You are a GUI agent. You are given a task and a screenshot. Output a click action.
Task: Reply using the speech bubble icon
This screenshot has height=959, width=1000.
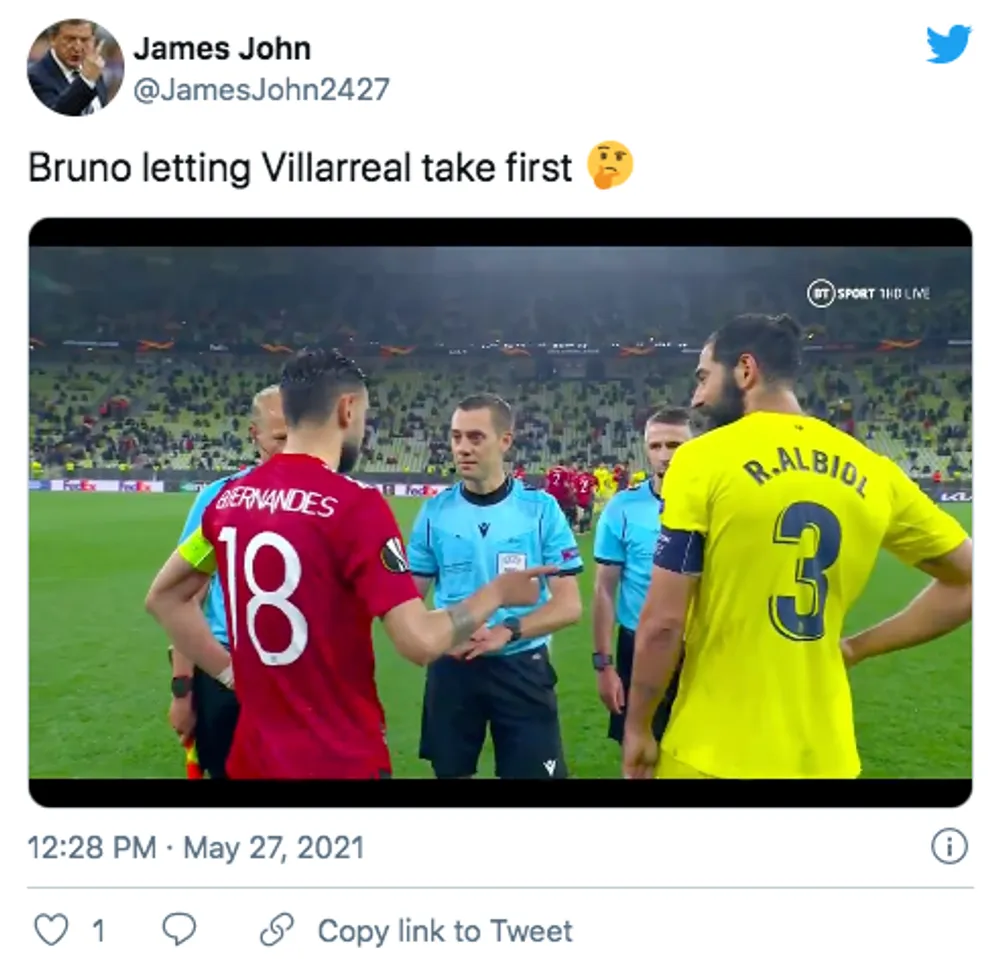click(179, 930)
